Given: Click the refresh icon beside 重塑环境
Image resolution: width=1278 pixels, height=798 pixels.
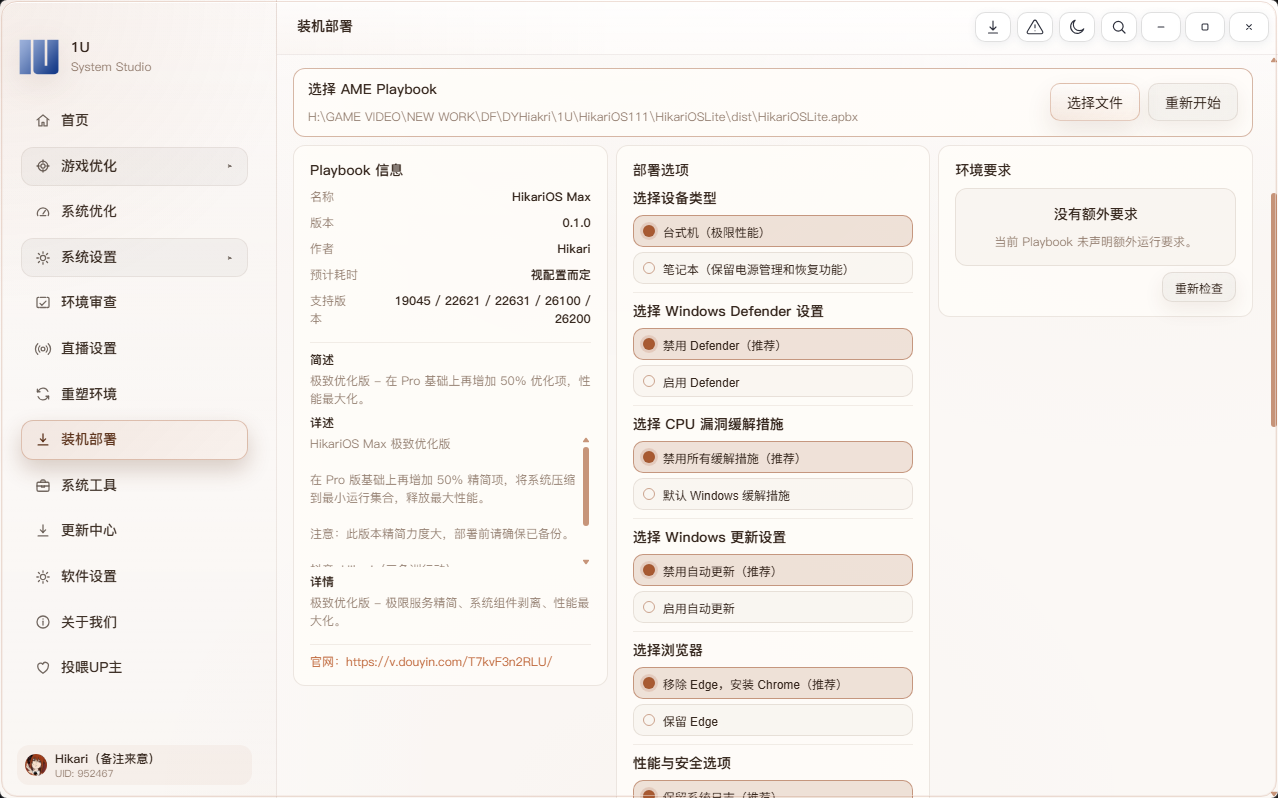Looking at the screenshot, I should coord(43,394).
